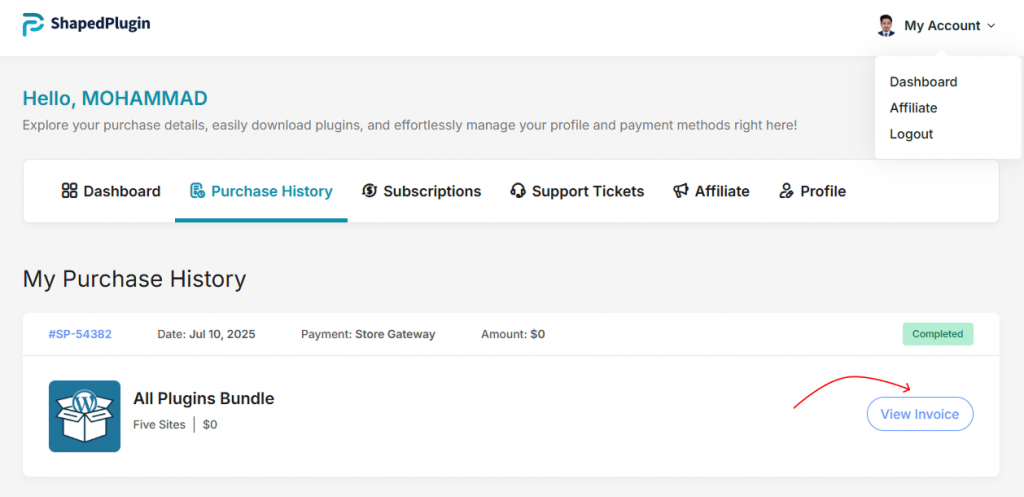
Task: Click the Purchase History receipt icon
Action: coord(197,191)
